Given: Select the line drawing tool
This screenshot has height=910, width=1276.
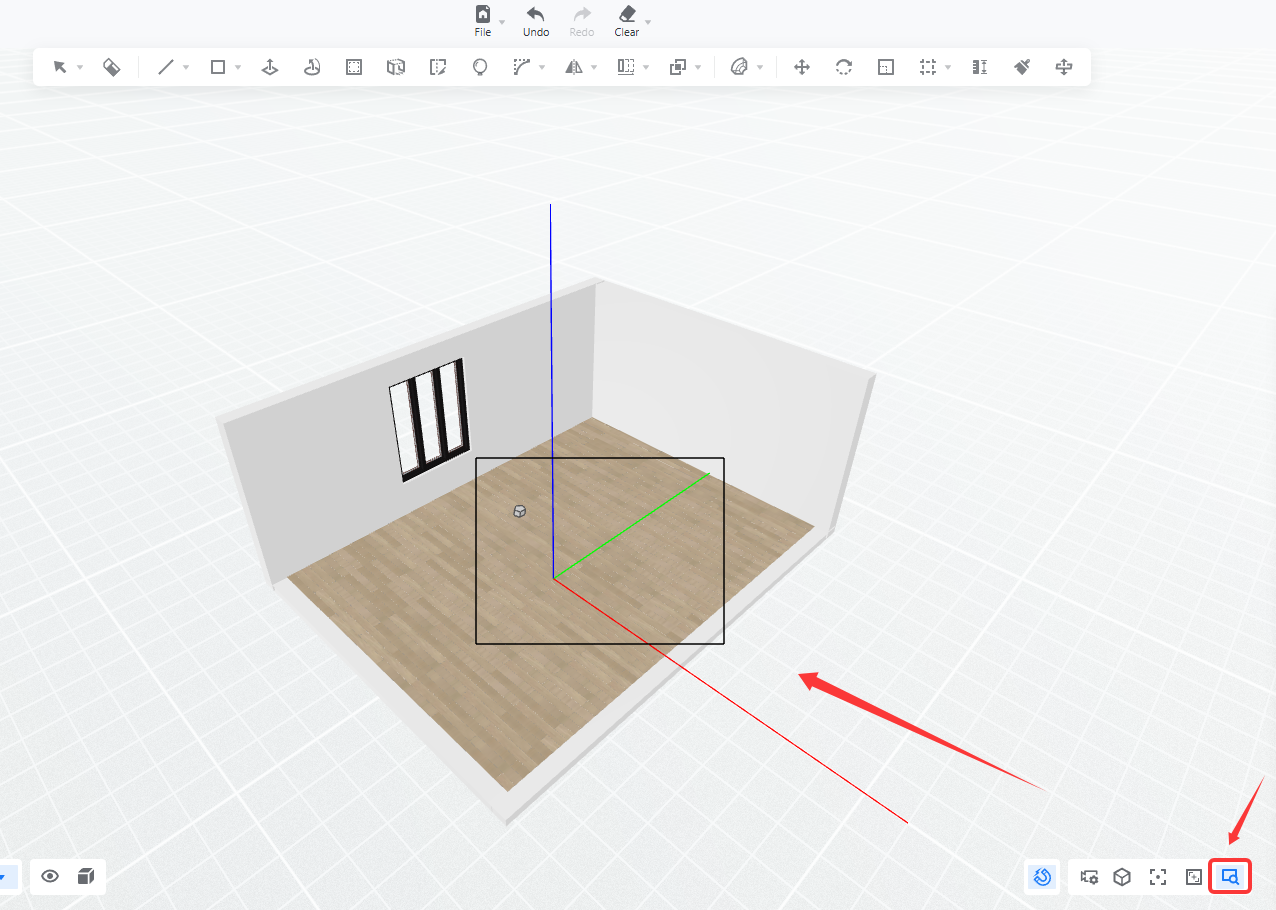Looking at the screenshot, I should click(166, 67).
